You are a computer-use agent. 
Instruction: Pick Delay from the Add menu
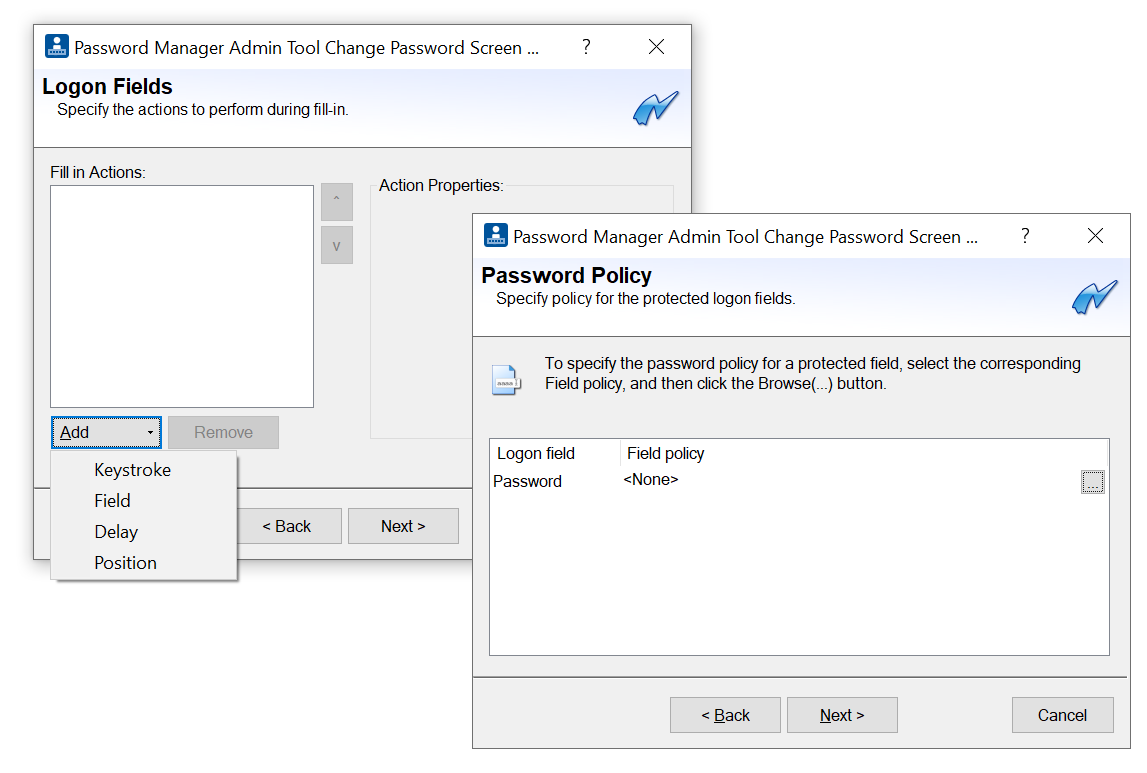pyautogui.click(x=116, y=532)
